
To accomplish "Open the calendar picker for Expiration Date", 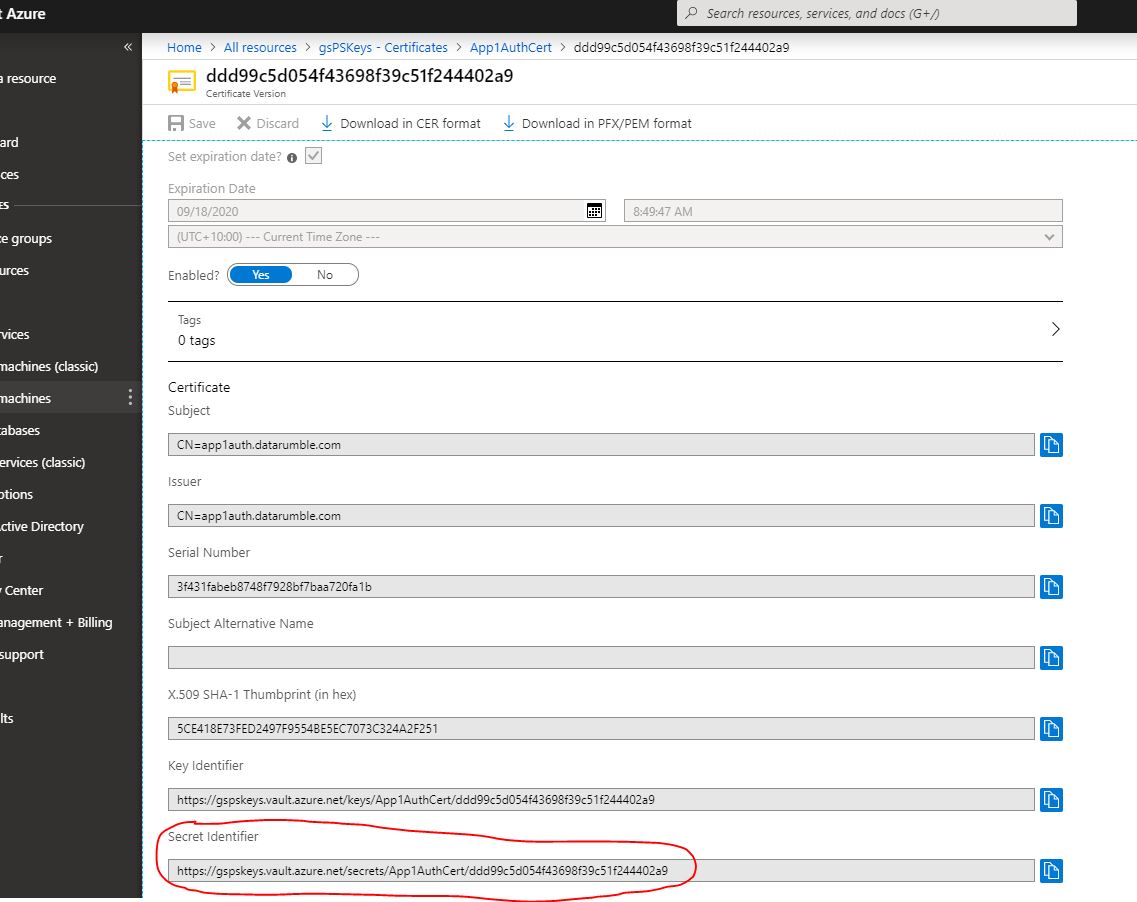I will point(594,211).
